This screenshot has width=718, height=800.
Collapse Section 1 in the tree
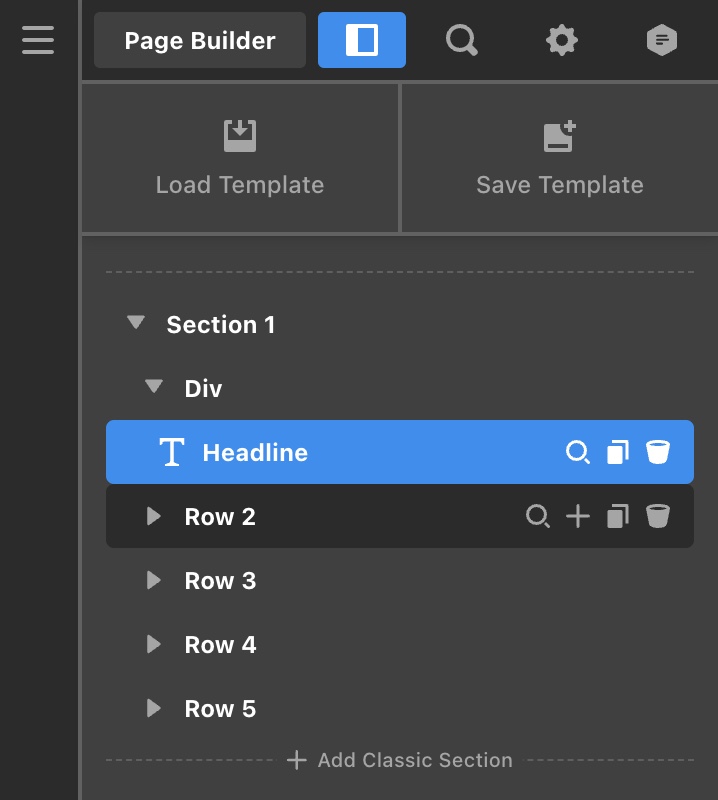135,323
